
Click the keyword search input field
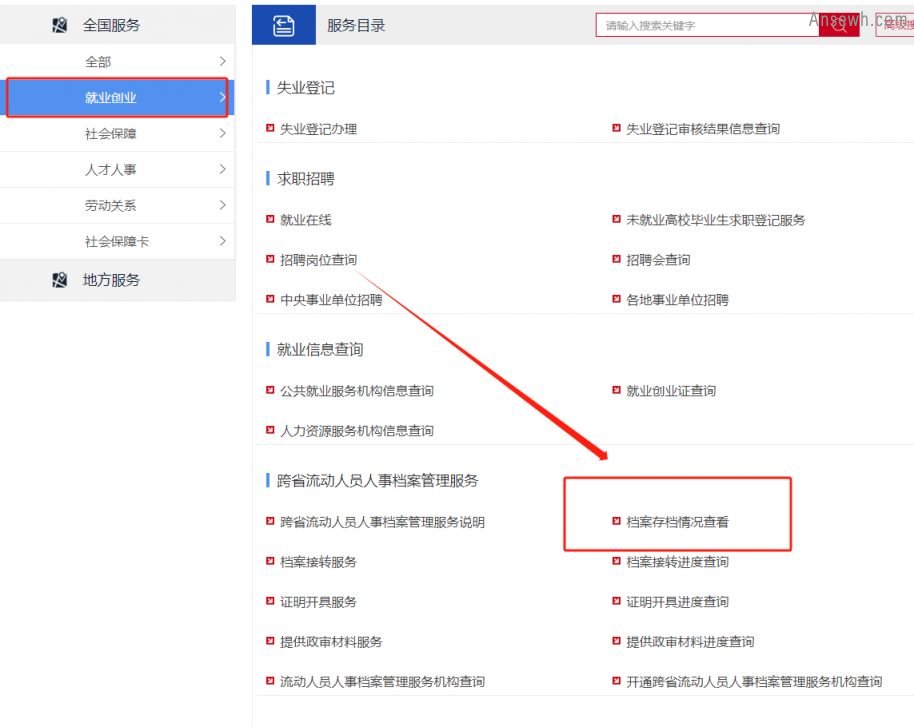point(706,26)
